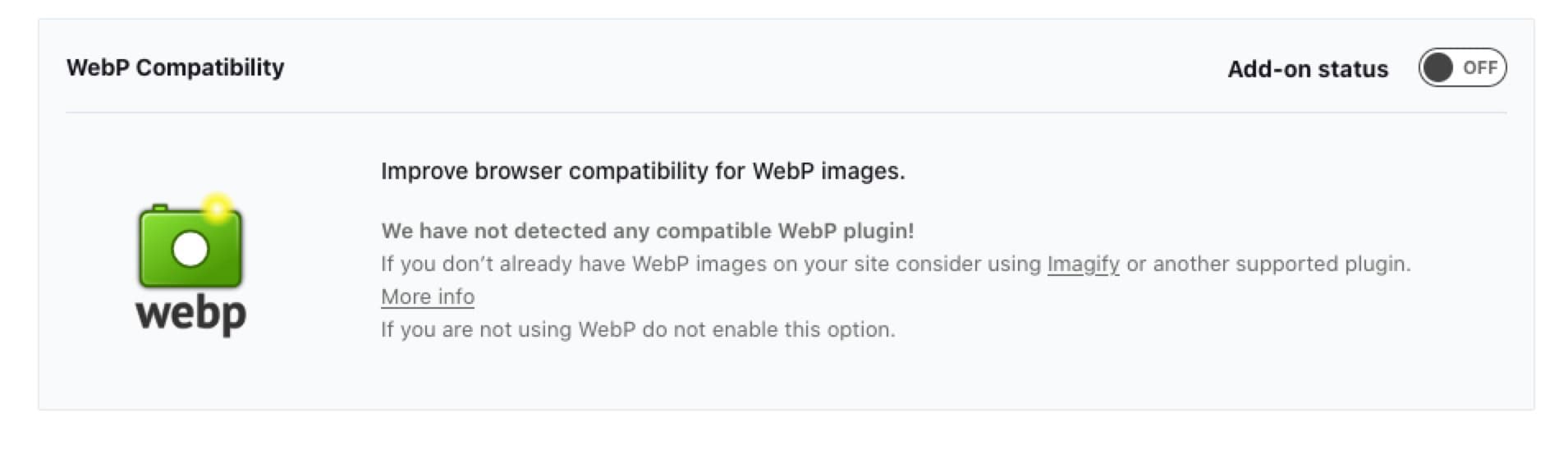The width and height of the screenshot is (1568, 455).
Task: Click the word "WebP" in the panel title
Action: 98,67
